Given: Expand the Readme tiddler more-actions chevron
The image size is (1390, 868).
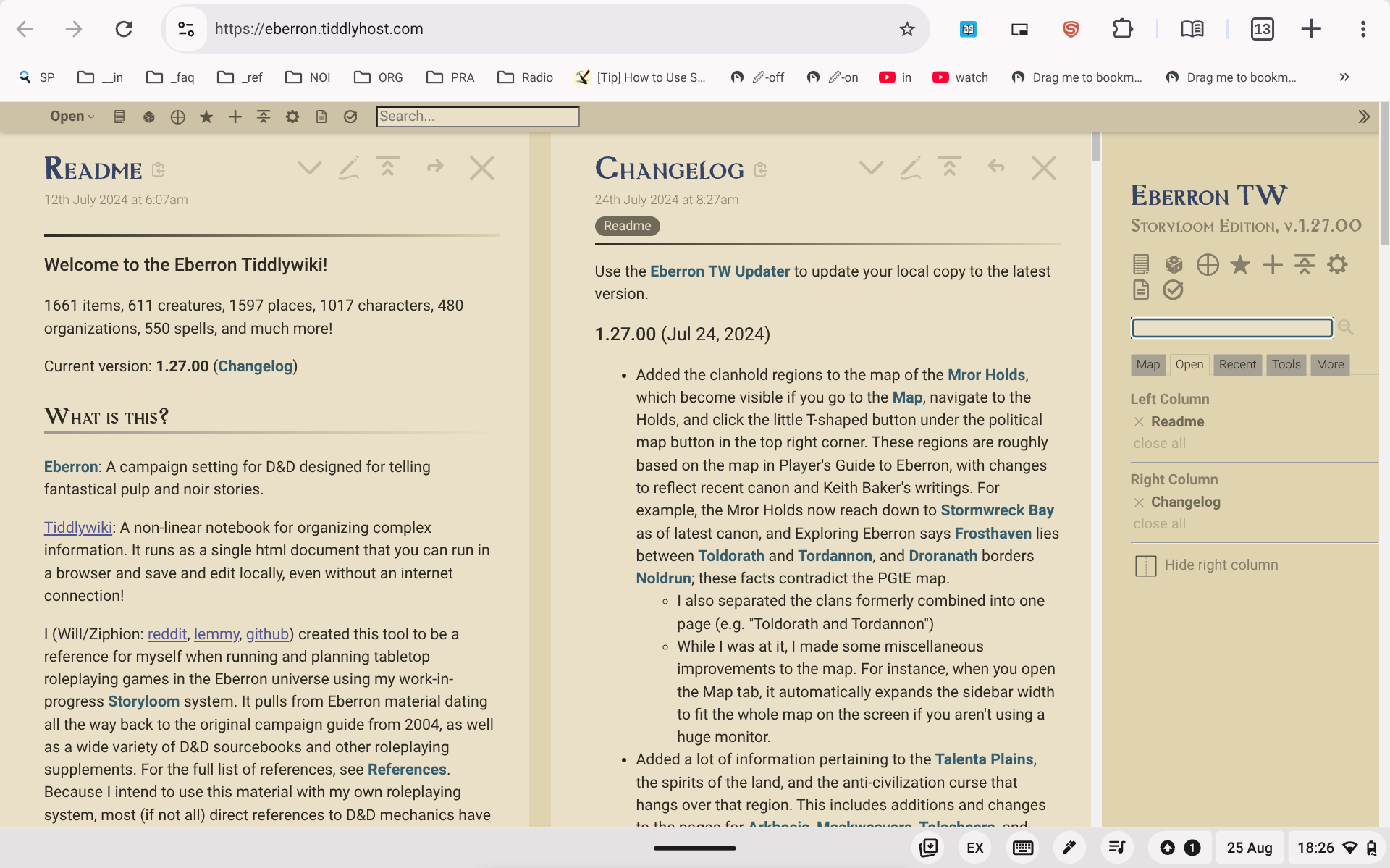Looking at the screenshot, I should click(x=309, y=168).
